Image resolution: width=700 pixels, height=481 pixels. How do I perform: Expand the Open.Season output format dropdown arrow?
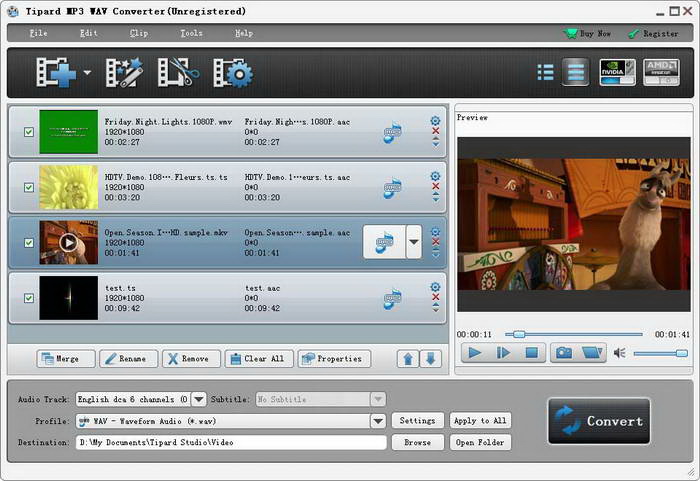[414, 241]
